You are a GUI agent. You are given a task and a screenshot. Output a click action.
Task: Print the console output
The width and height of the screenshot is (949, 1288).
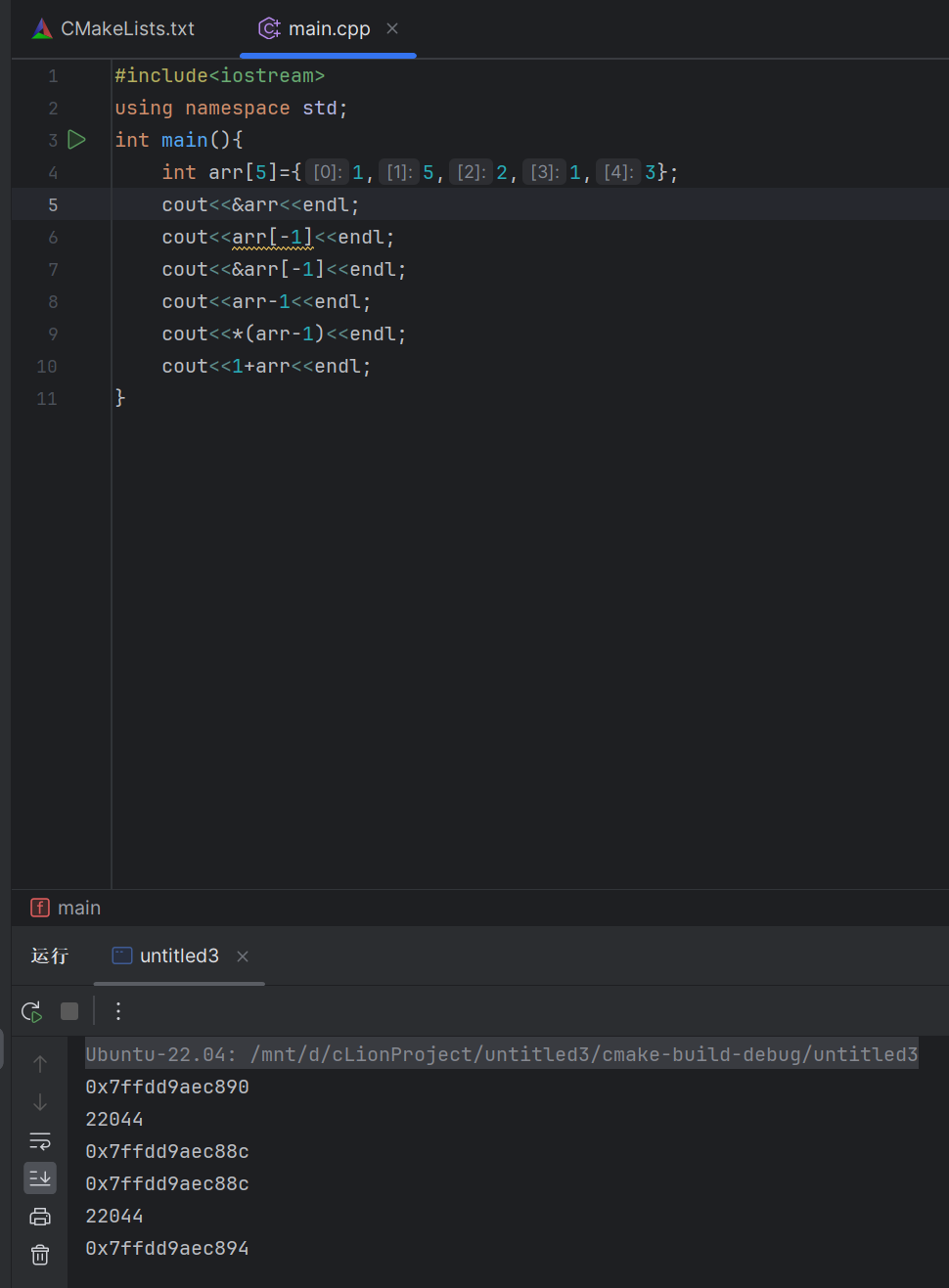point(40,1217)
